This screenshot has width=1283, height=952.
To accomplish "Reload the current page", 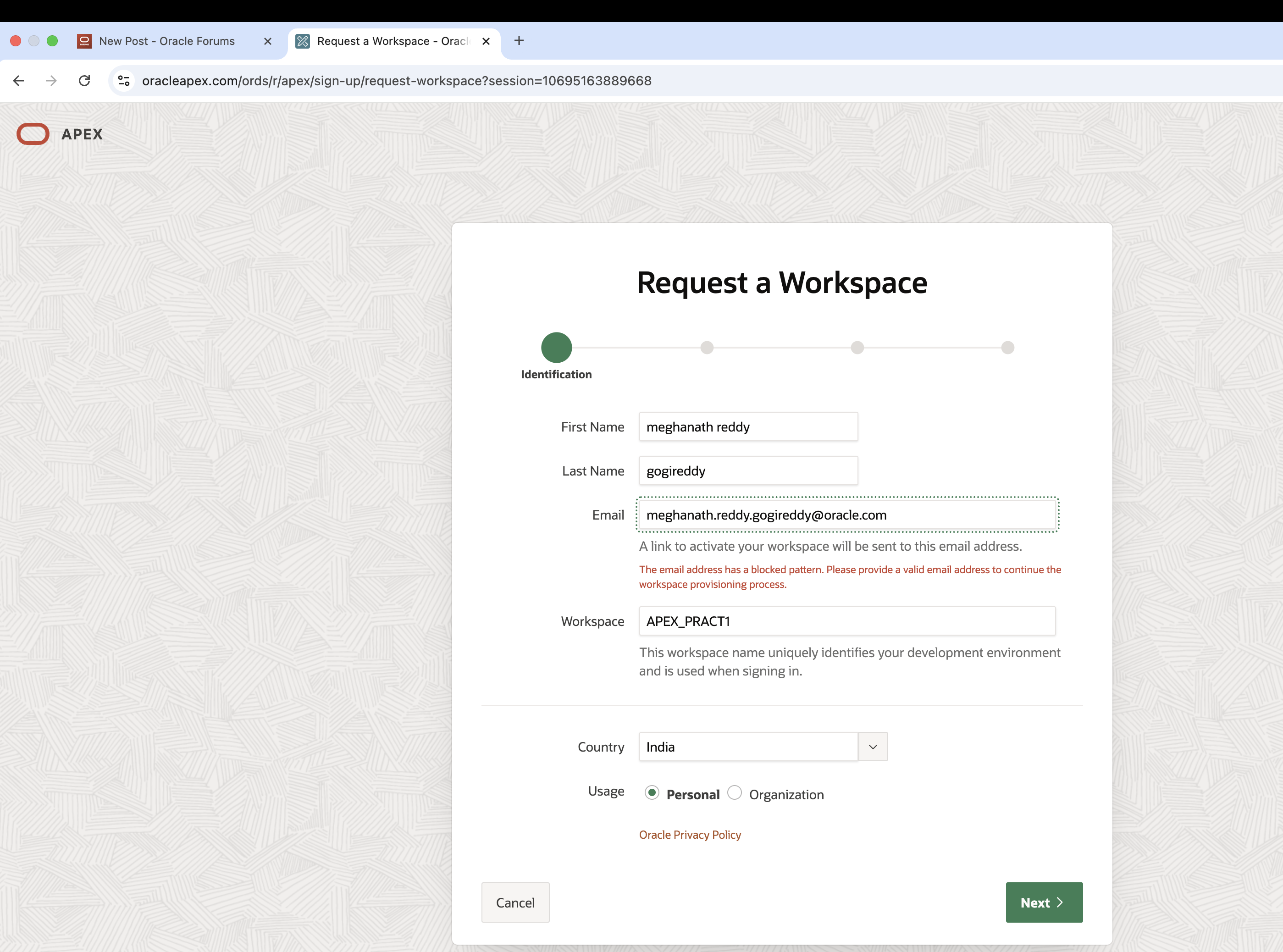I will click(x=85, y=81).
